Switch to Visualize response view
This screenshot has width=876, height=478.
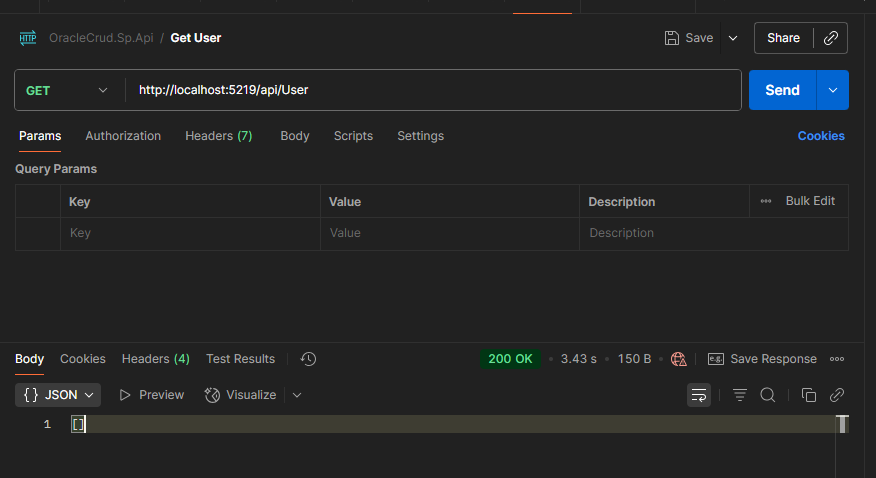[x=241, y=395]
